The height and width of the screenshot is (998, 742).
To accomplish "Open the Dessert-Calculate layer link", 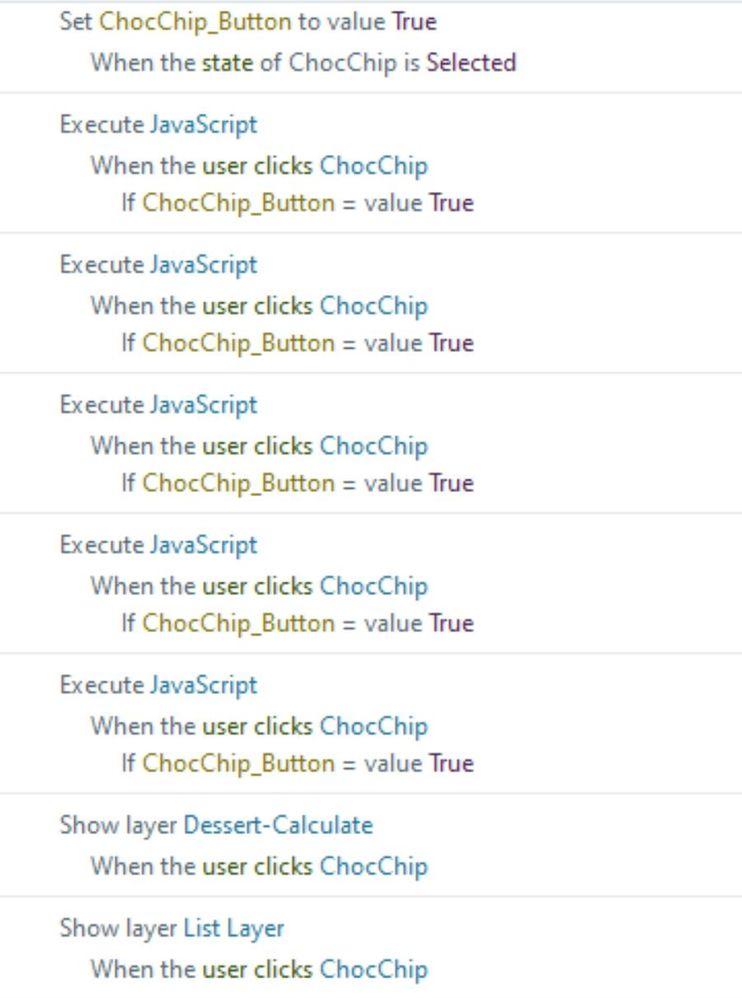I will (278, 826).
